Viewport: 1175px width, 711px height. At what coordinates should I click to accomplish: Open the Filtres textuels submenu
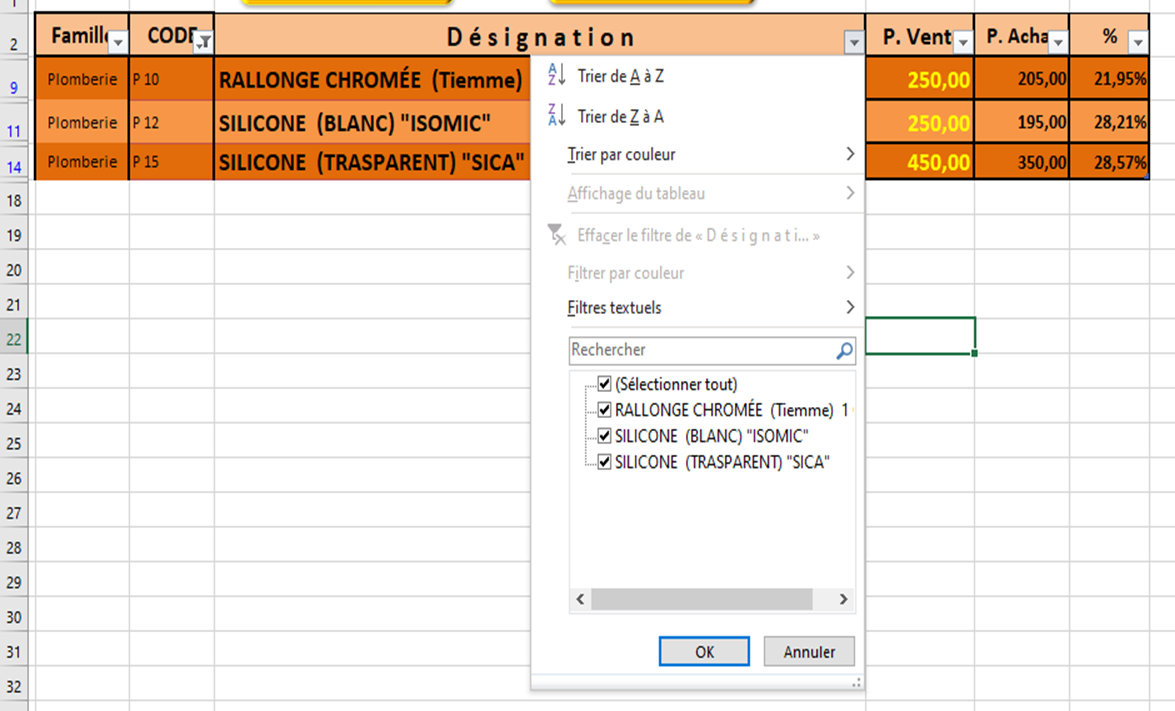tap(708, 308)
